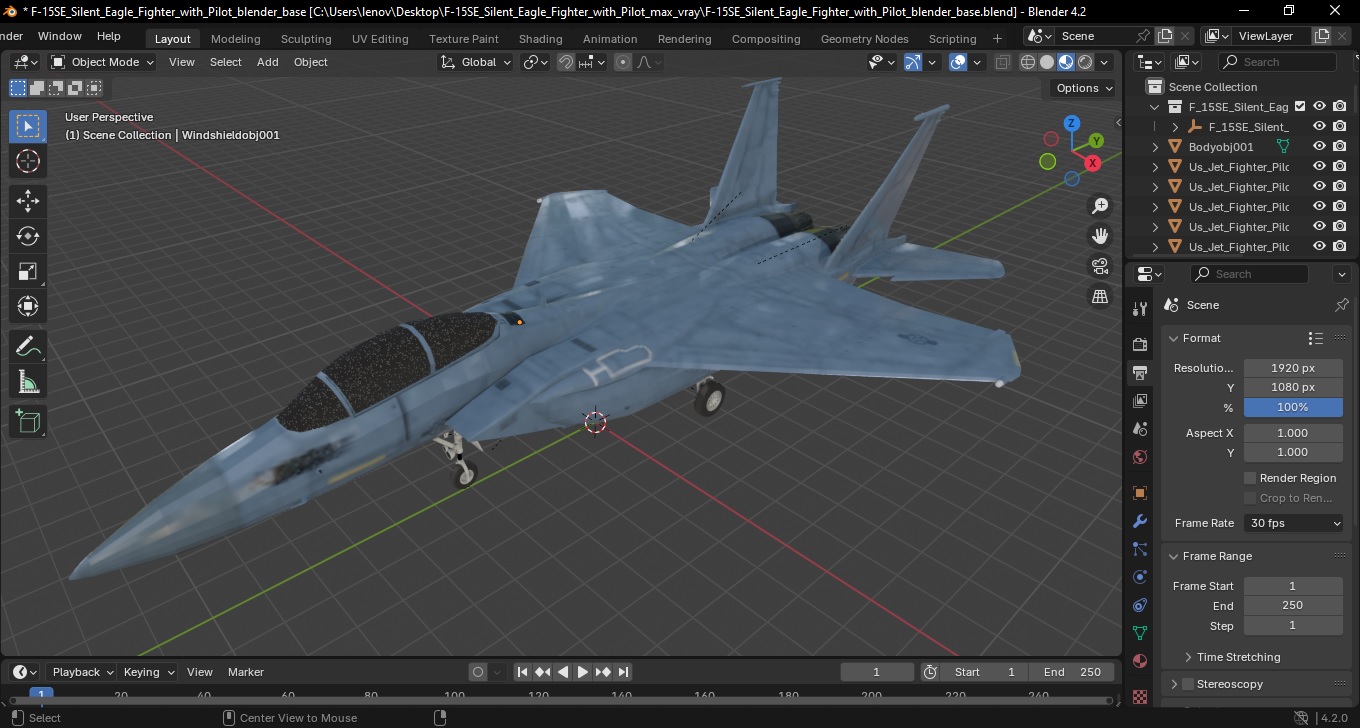Open the World properties tab
The image size is (1360, 728).
click(x=1139, y=457)
